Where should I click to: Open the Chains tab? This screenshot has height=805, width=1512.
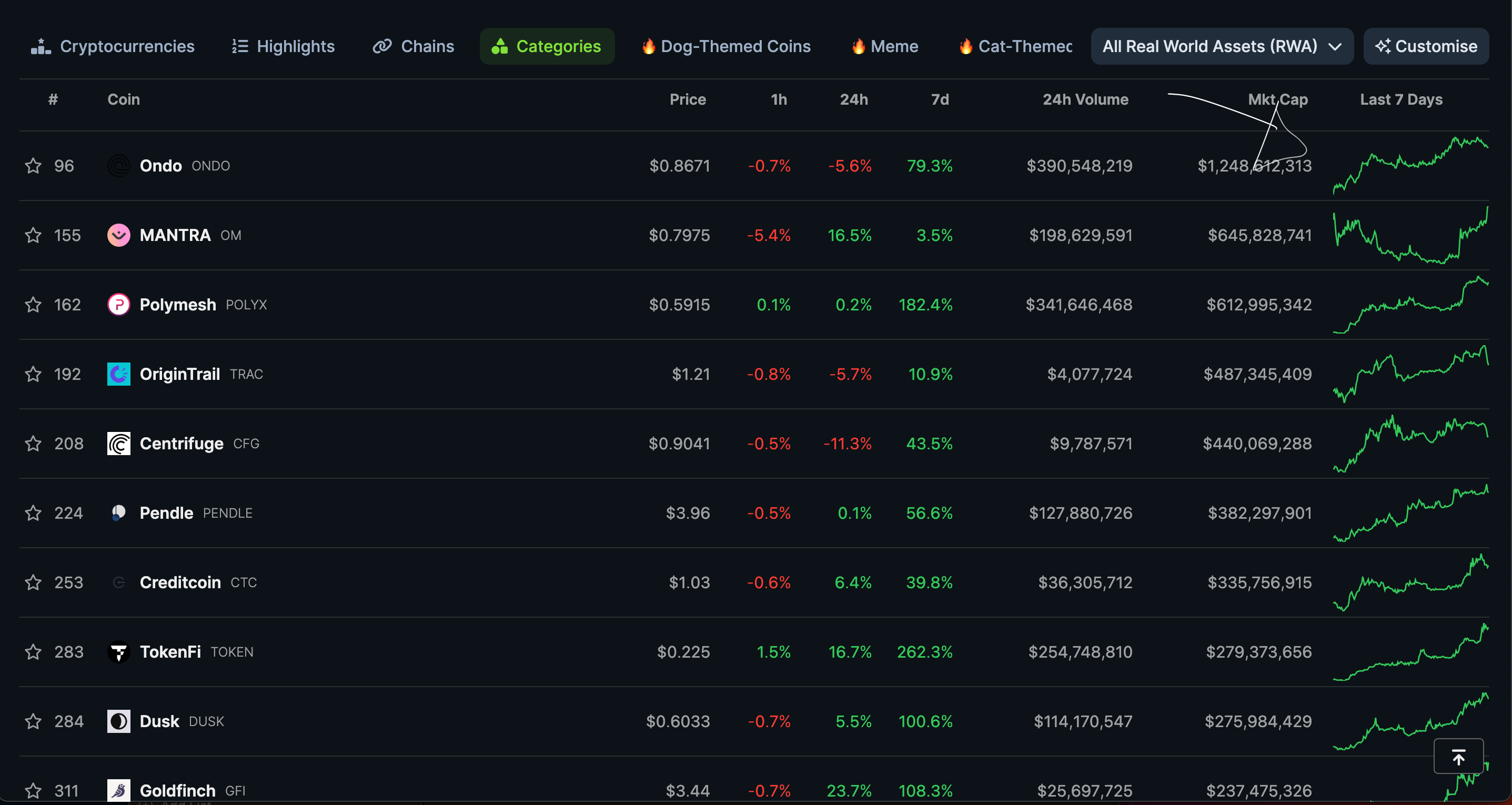coord(413,46)
